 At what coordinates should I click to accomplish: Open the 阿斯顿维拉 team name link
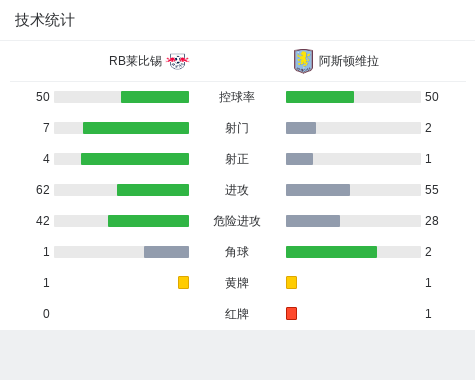(x=349, y=61)
